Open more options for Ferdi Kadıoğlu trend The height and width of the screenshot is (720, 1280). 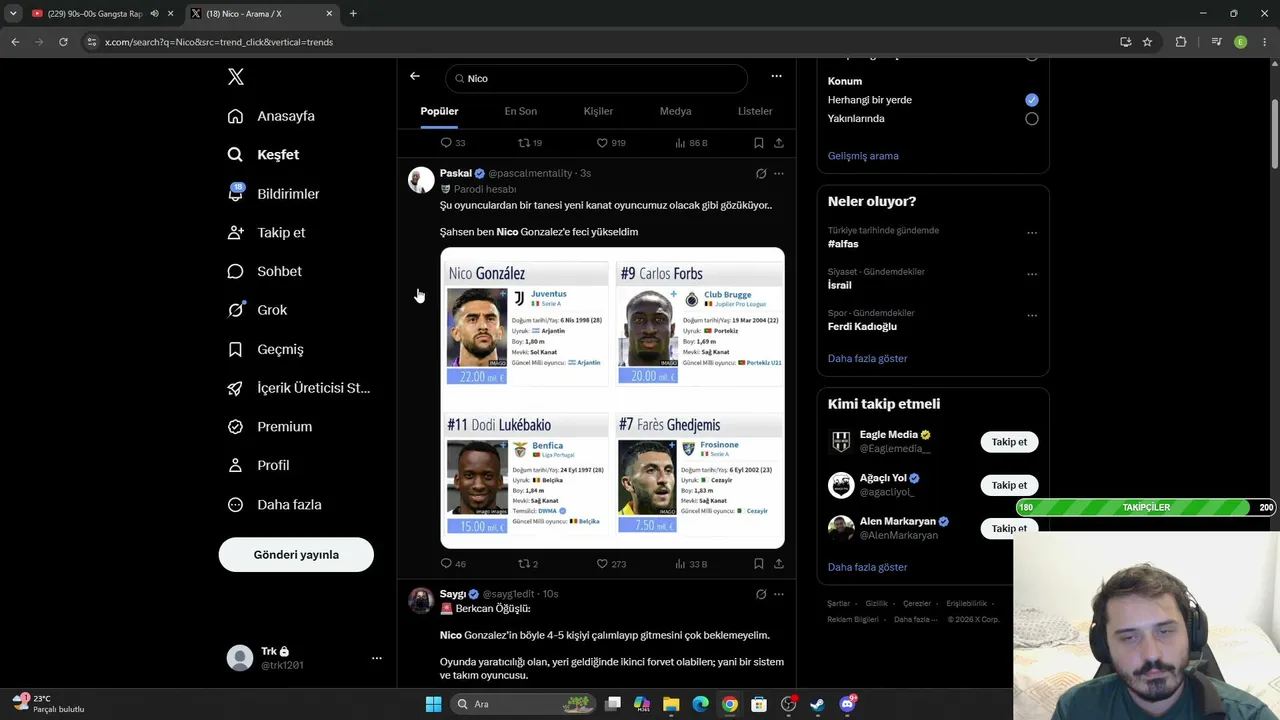click(1032, 315)
